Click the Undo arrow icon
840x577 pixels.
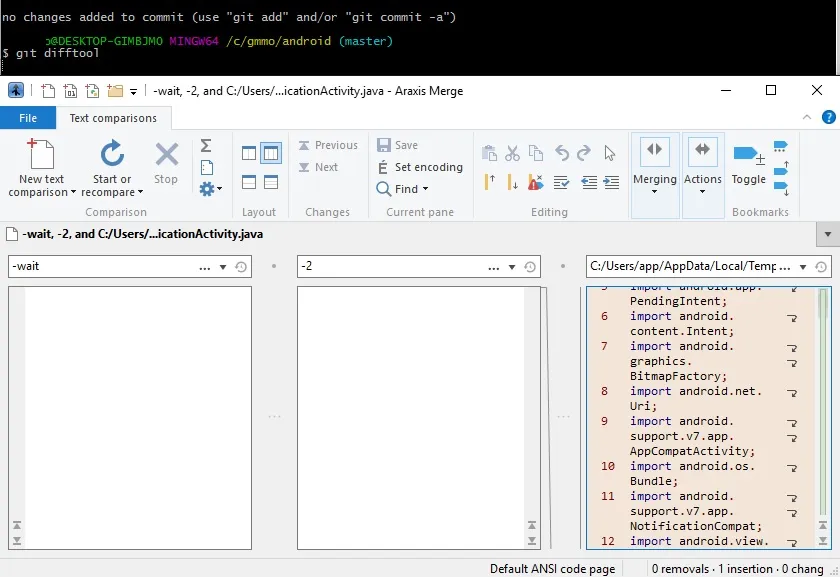[561, 153]
